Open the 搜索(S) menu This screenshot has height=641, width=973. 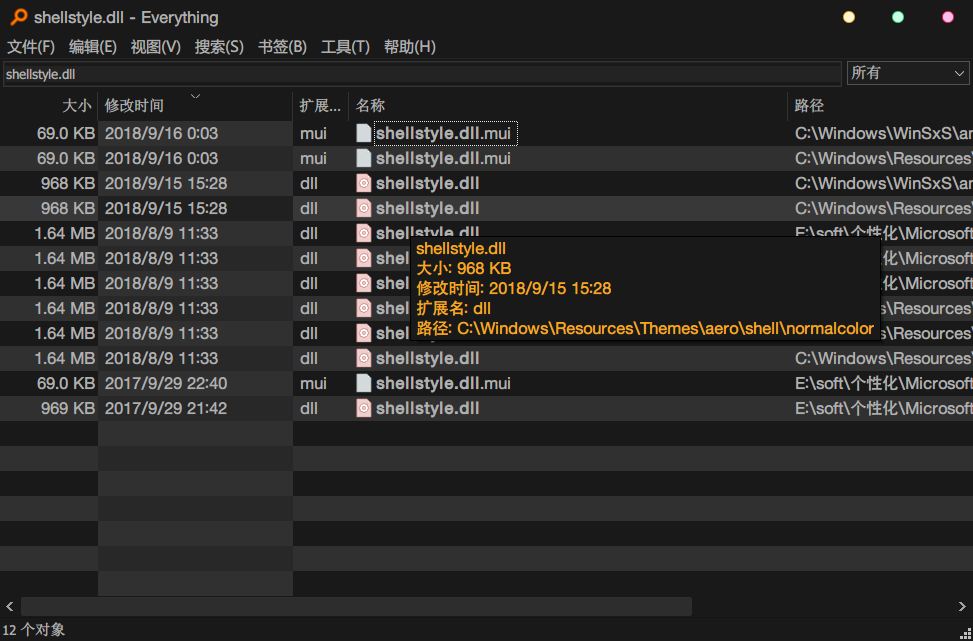pos(219,47)
